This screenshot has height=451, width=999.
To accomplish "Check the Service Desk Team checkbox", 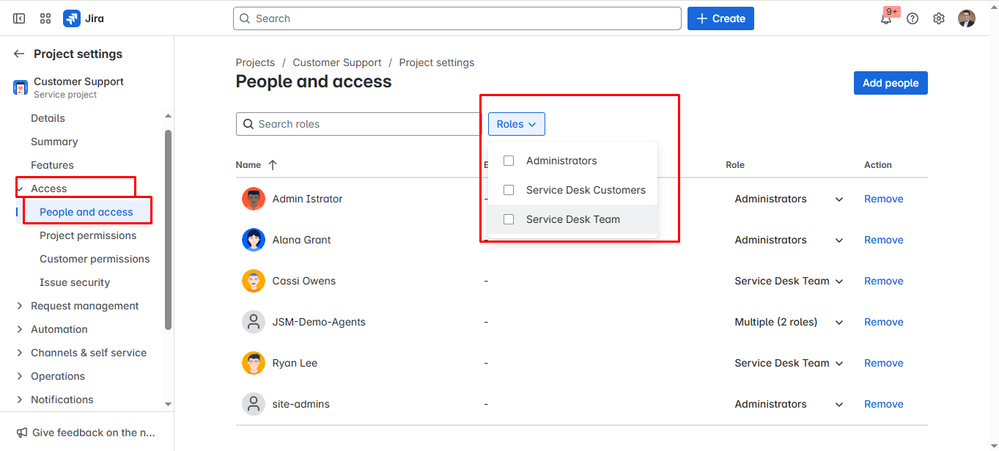I will 508,219.
